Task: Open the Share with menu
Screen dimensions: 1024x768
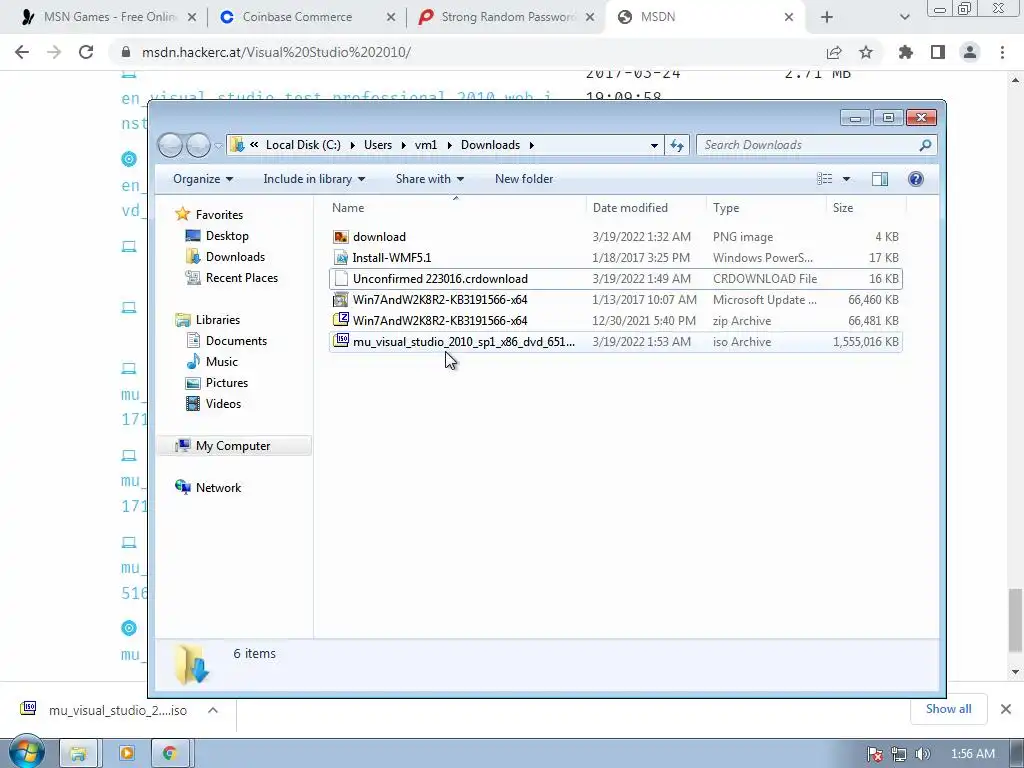Action: coord(430,179)
